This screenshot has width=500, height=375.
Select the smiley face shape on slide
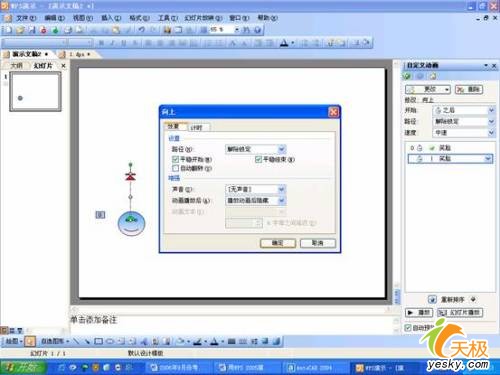coord(131,223)
